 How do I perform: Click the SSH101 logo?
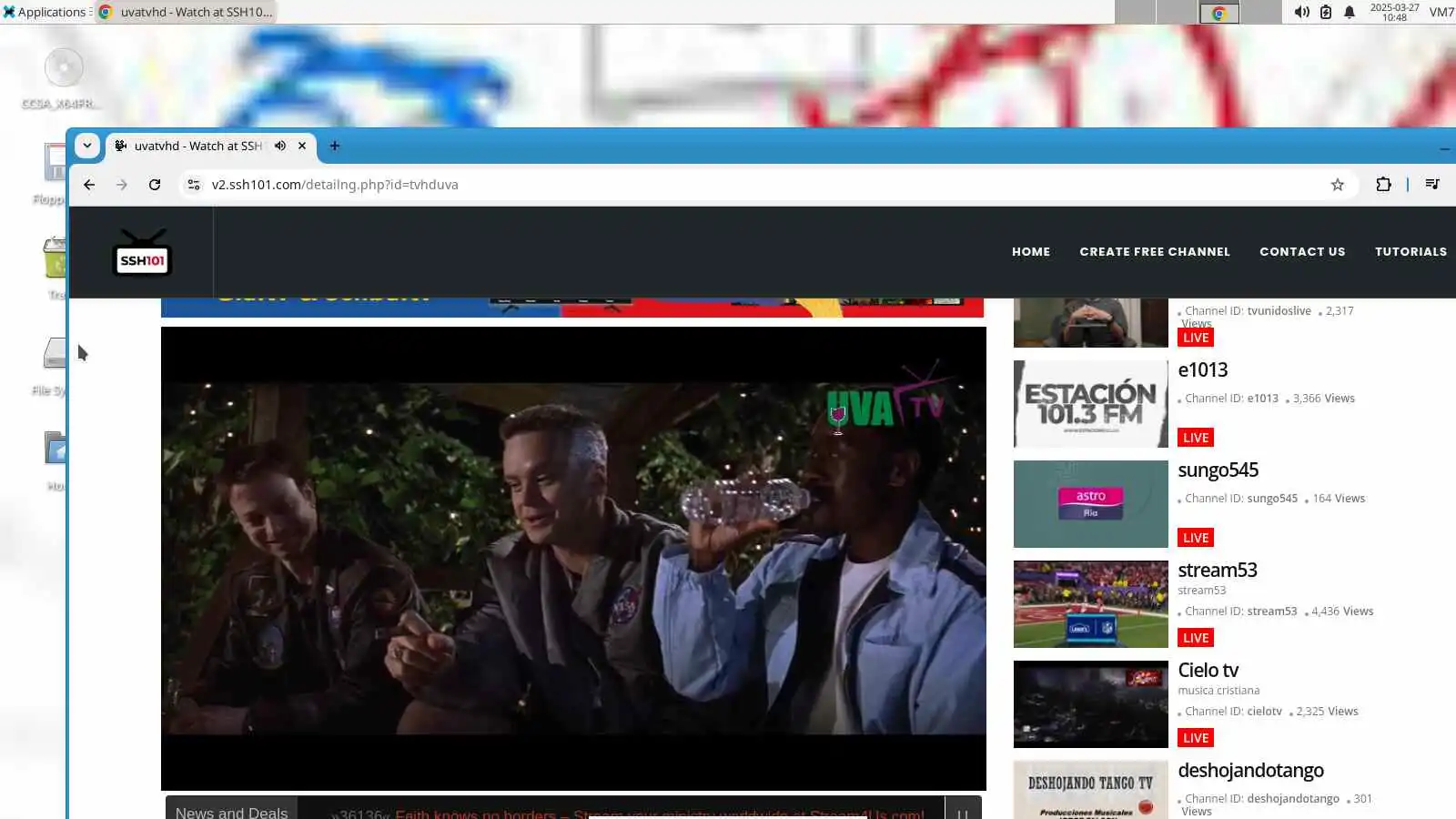click(x=142, y=253)
